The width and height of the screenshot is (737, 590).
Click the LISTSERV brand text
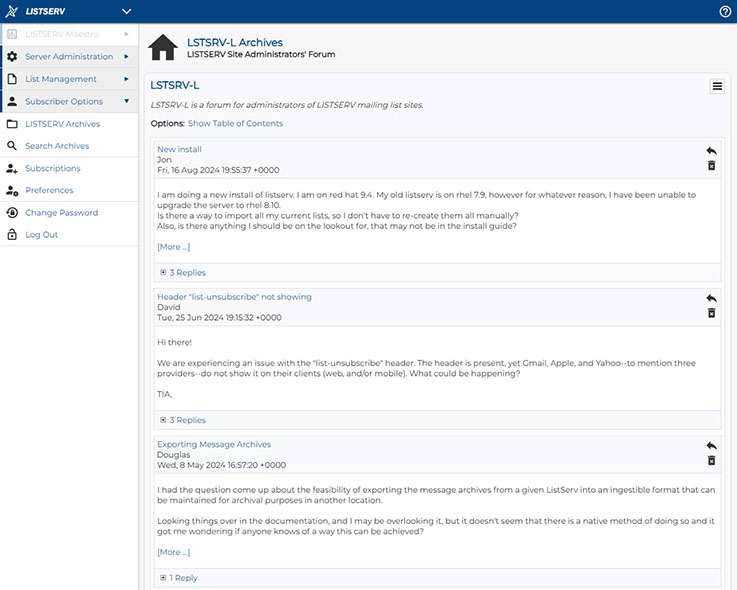coord(45,11)
